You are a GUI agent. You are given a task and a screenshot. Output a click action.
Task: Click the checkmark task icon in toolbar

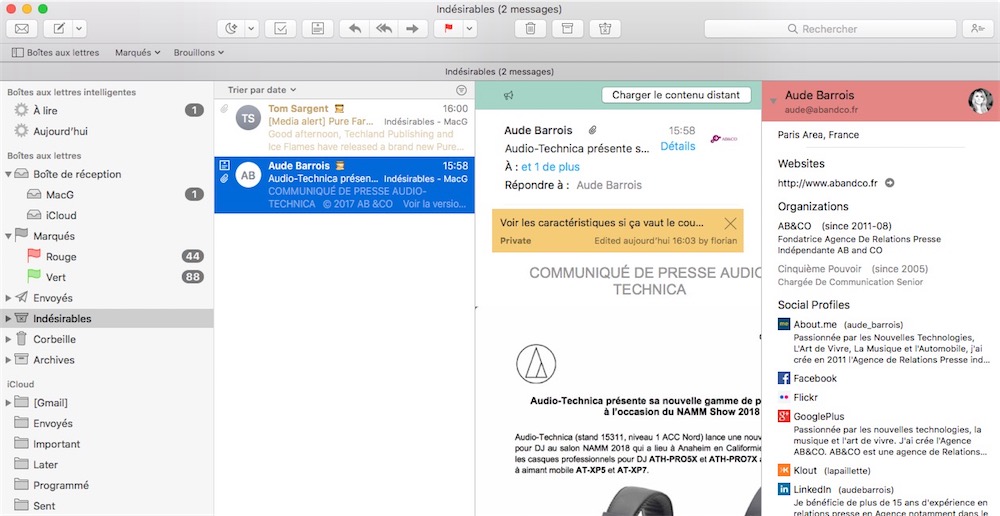click(280, 29)
